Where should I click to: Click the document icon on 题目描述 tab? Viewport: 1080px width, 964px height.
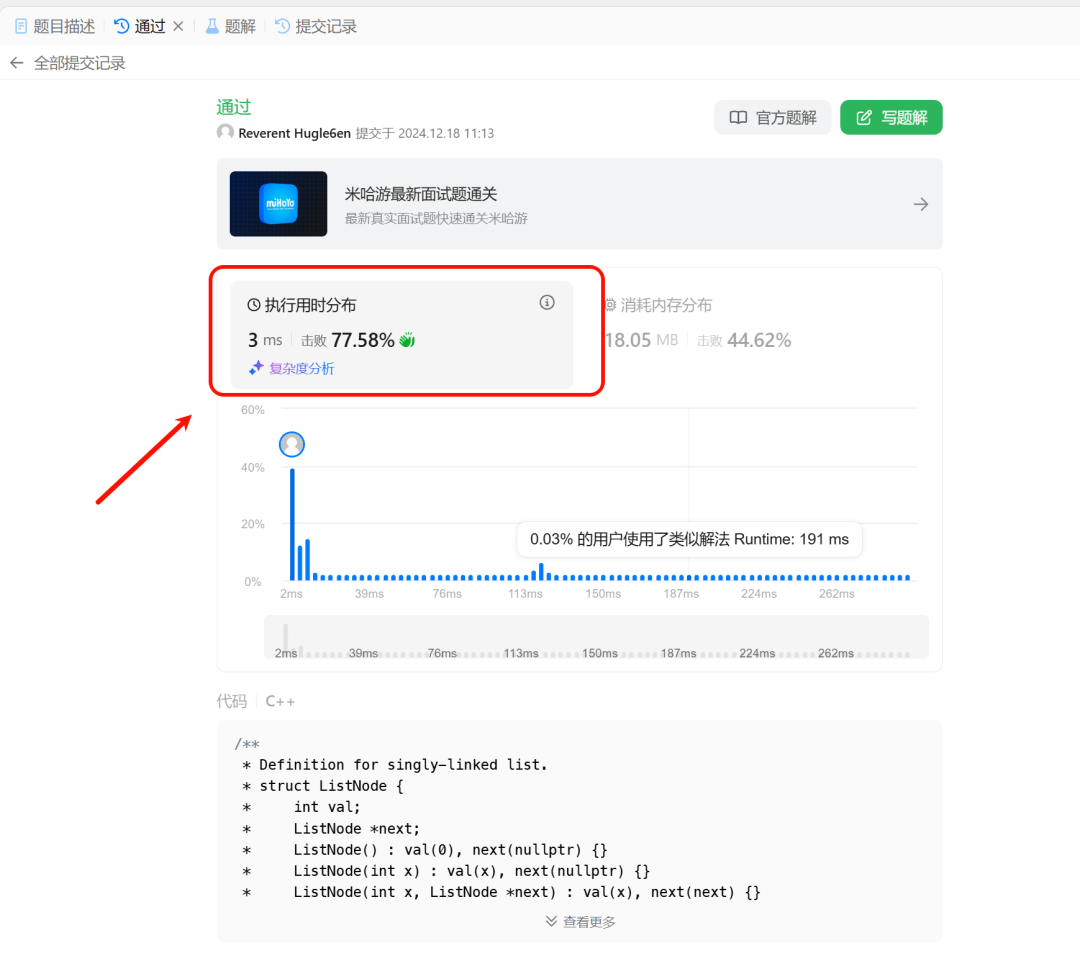pos(21,26)
